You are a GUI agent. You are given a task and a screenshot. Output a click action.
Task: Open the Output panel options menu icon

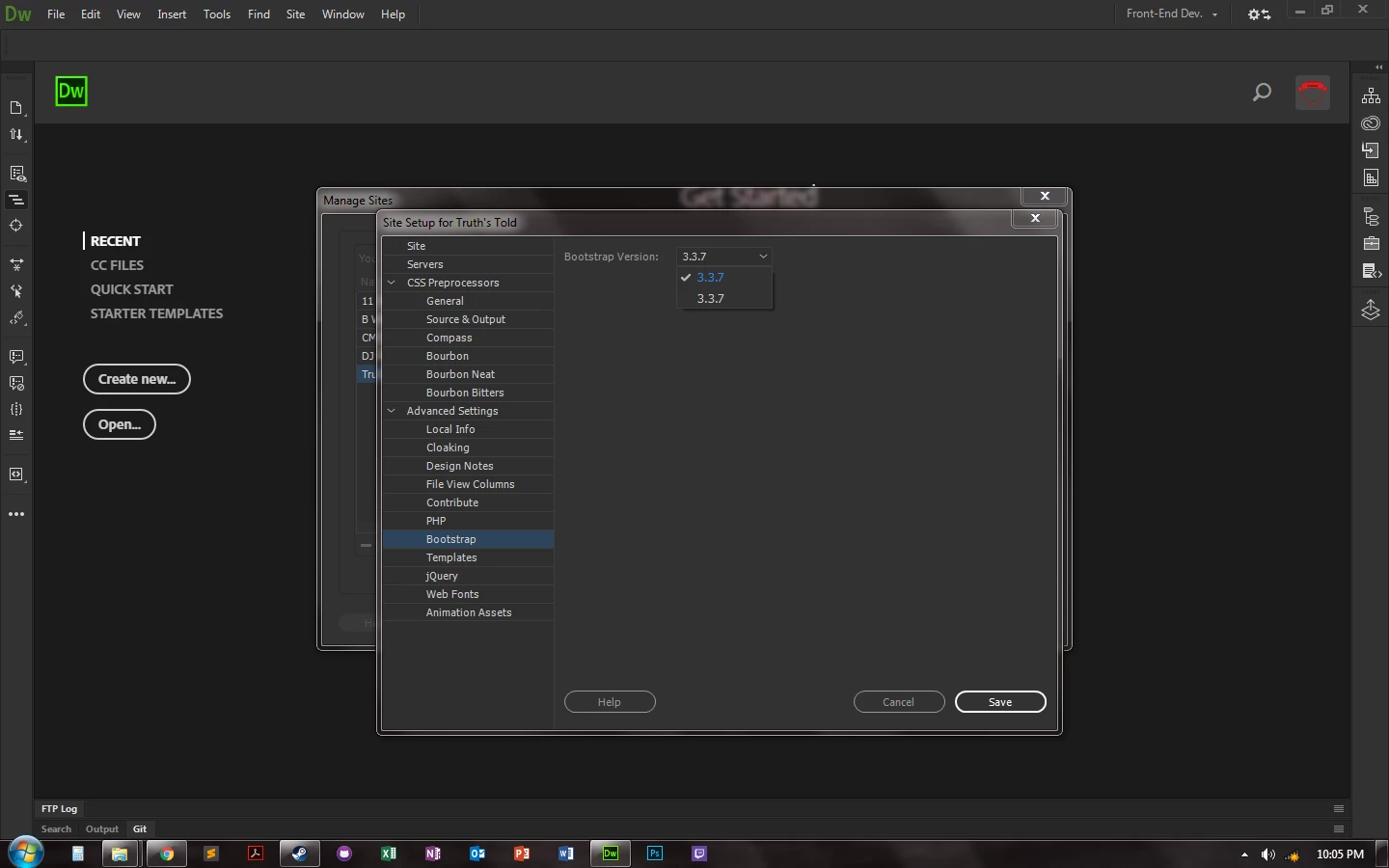[1339, 829]
